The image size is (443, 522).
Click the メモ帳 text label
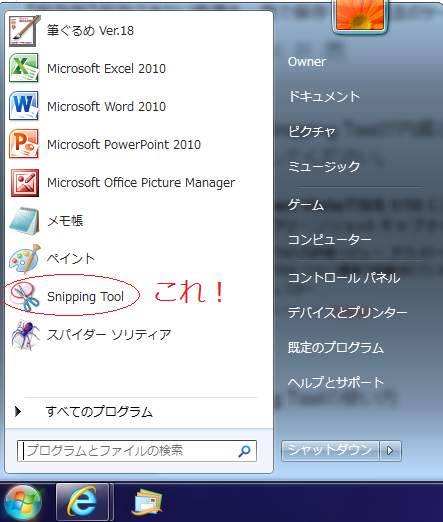(x=65, y=221)
